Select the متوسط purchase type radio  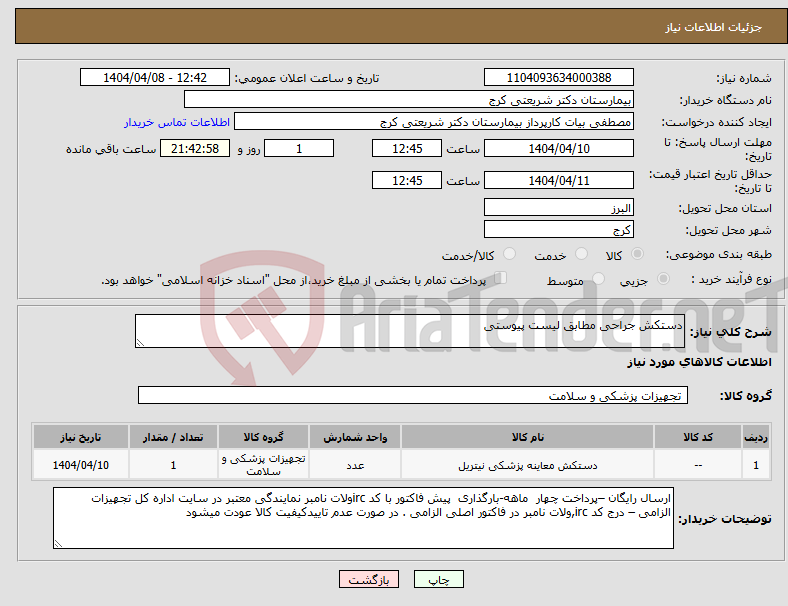pyautogui.click(x=598, y=278)
